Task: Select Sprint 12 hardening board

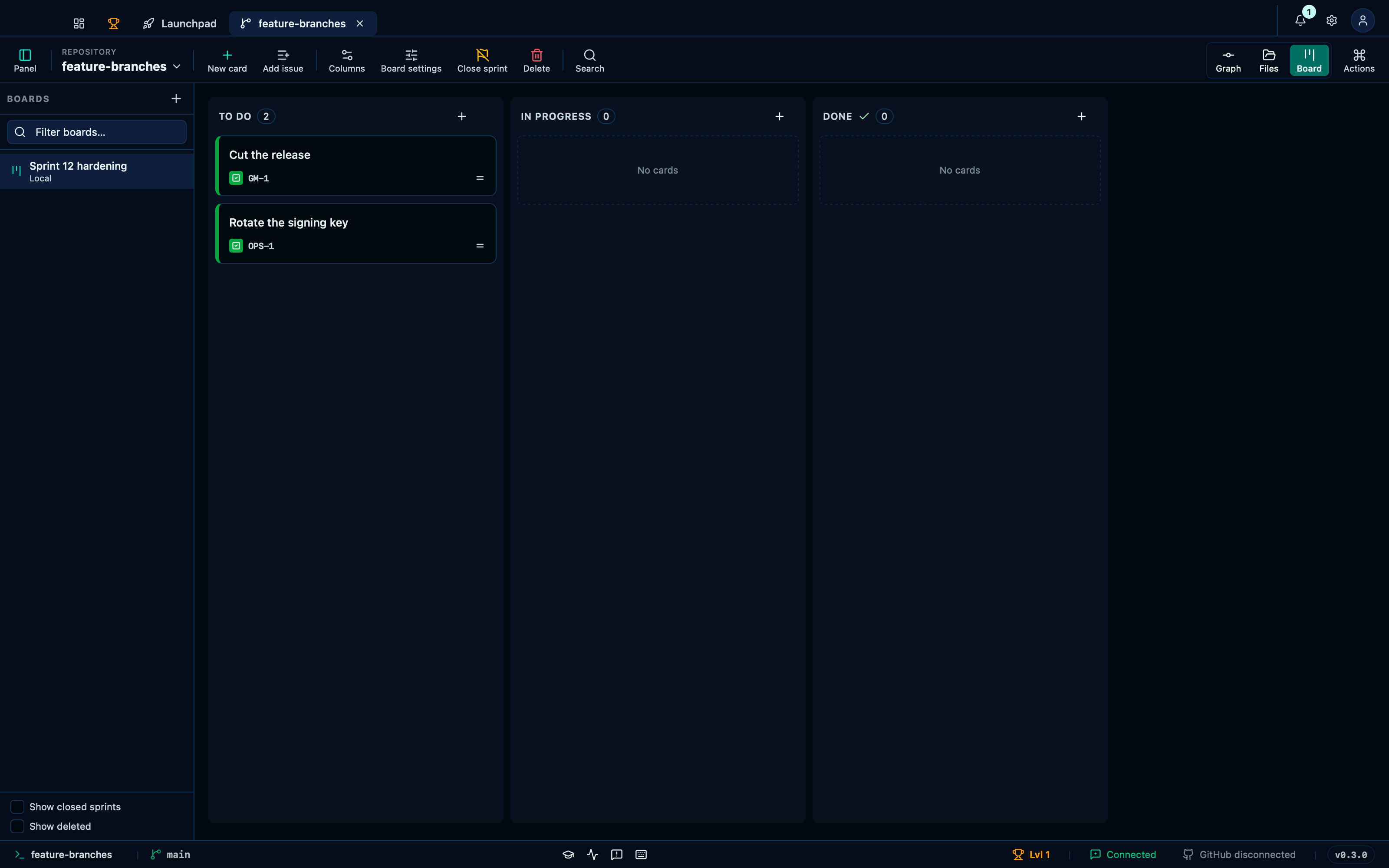Action: point(96,171)
